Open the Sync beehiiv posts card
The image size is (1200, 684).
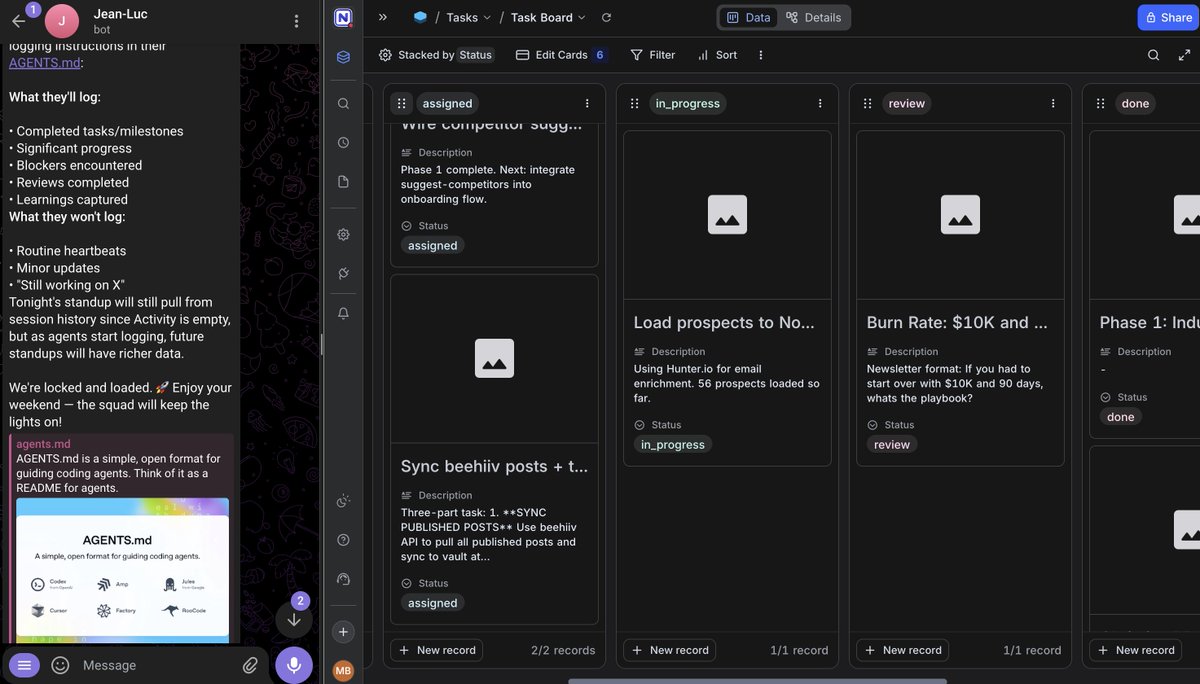tap(494, 450)
